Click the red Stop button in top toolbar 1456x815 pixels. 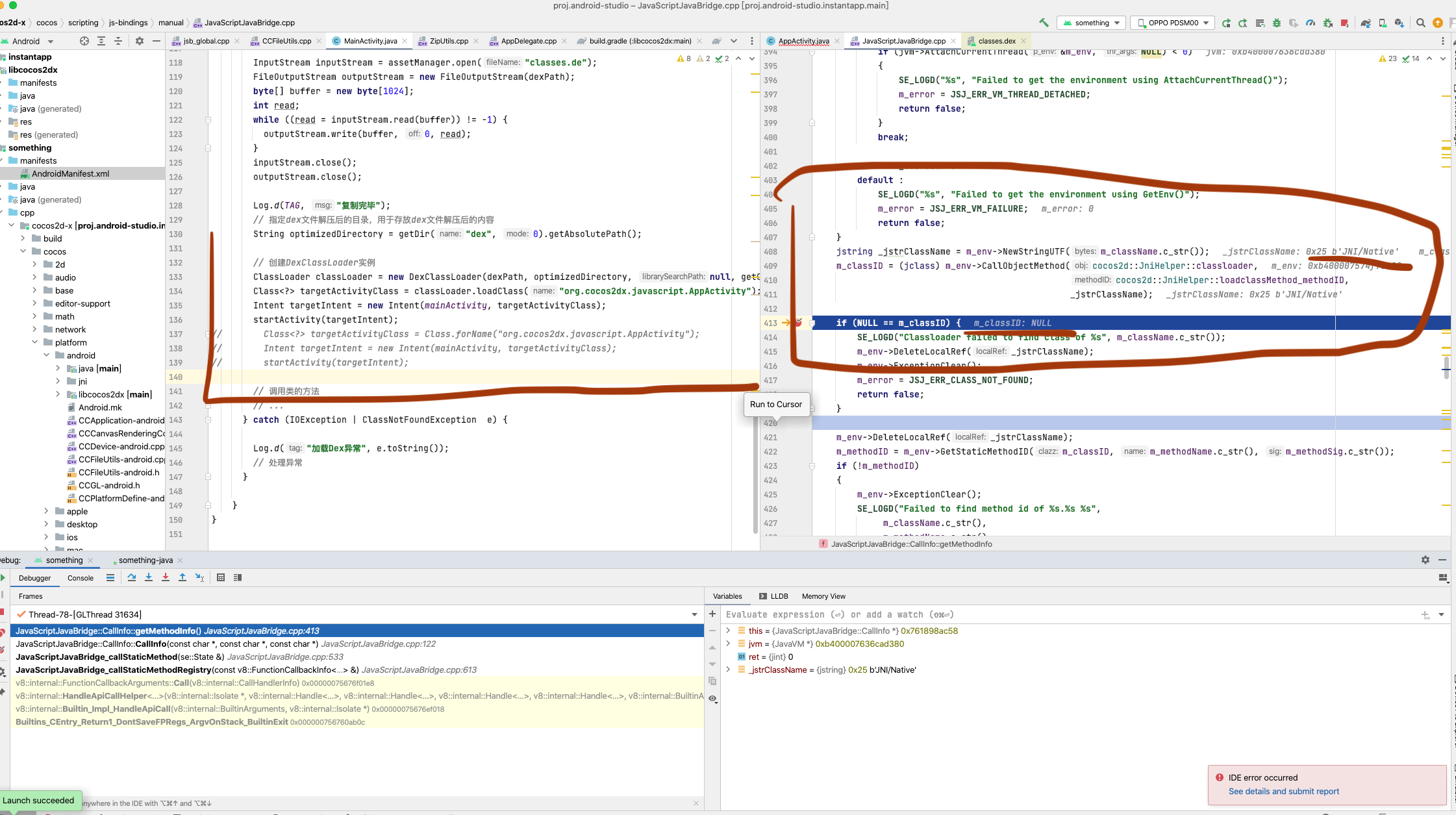1344,23
